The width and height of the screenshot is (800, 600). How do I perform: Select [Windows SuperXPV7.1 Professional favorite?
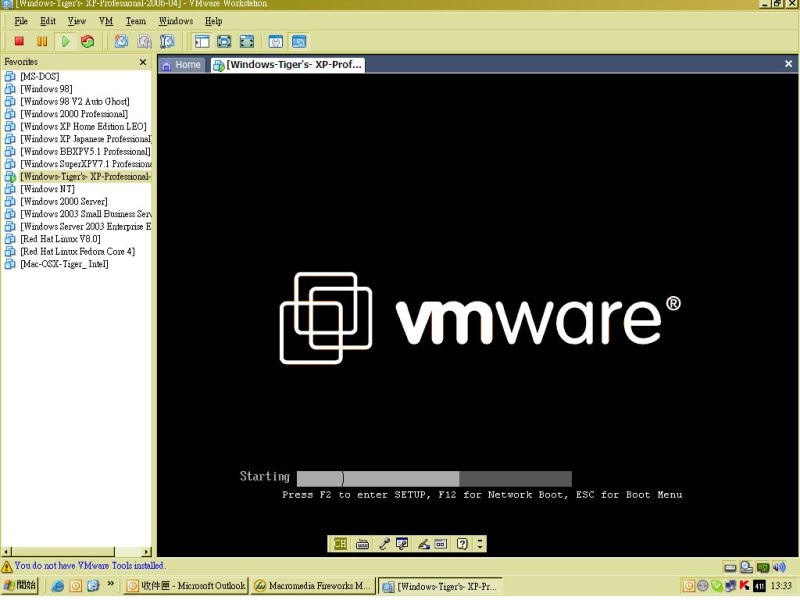point(78,164)
